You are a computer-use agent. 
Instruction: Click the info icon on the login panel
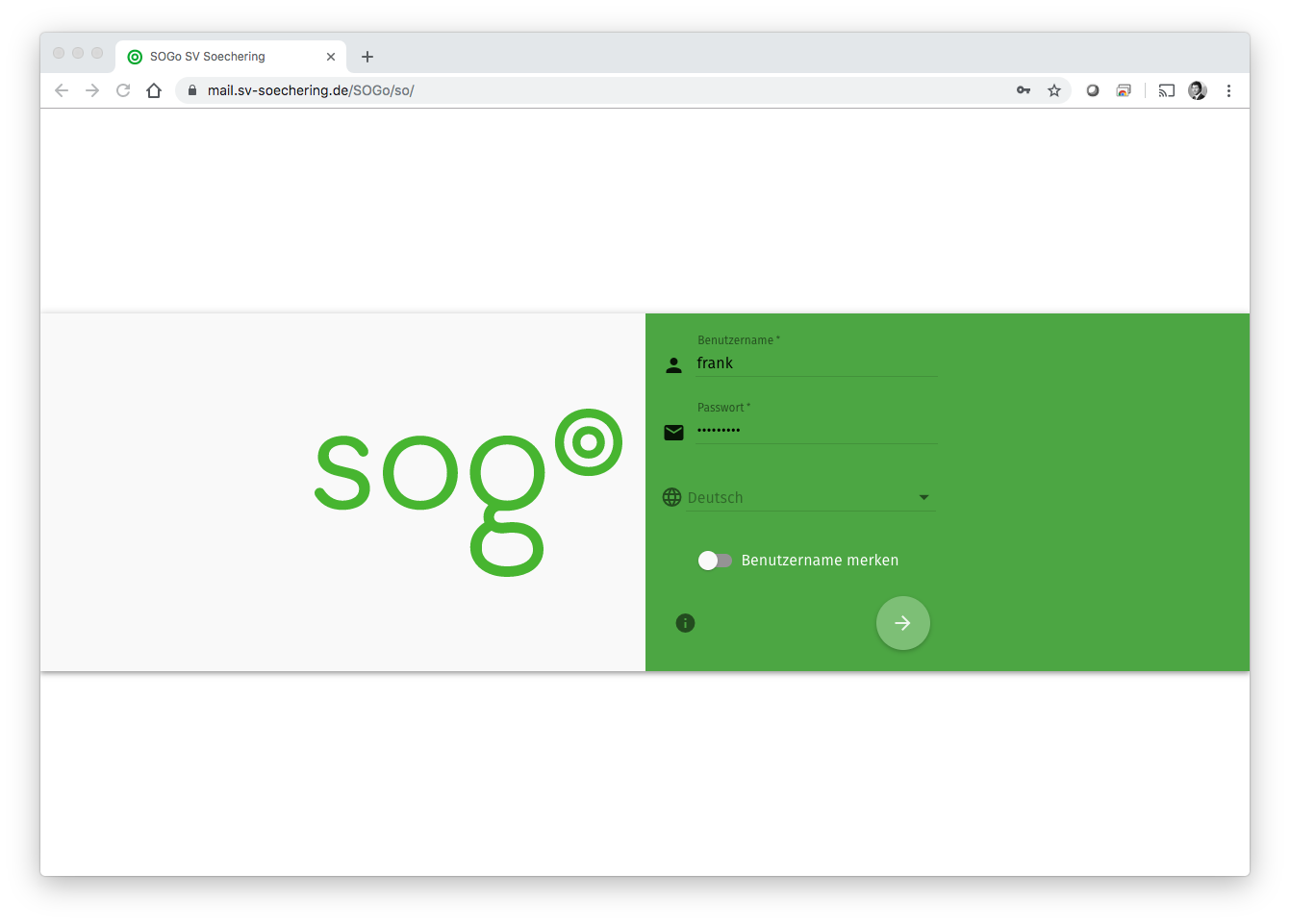(x=685, y=623)
